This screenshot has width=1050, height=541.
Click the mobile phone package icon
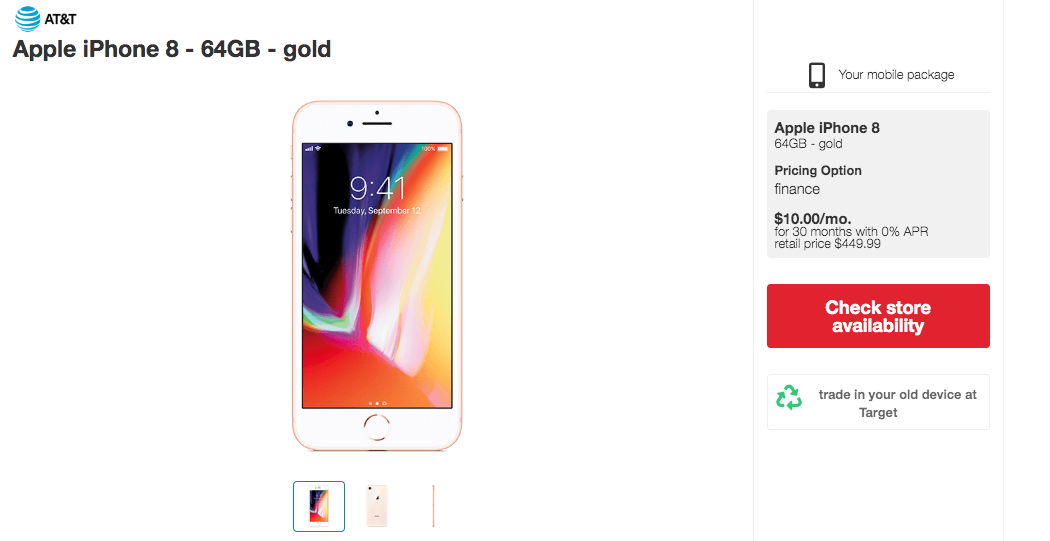coord(817,75)
